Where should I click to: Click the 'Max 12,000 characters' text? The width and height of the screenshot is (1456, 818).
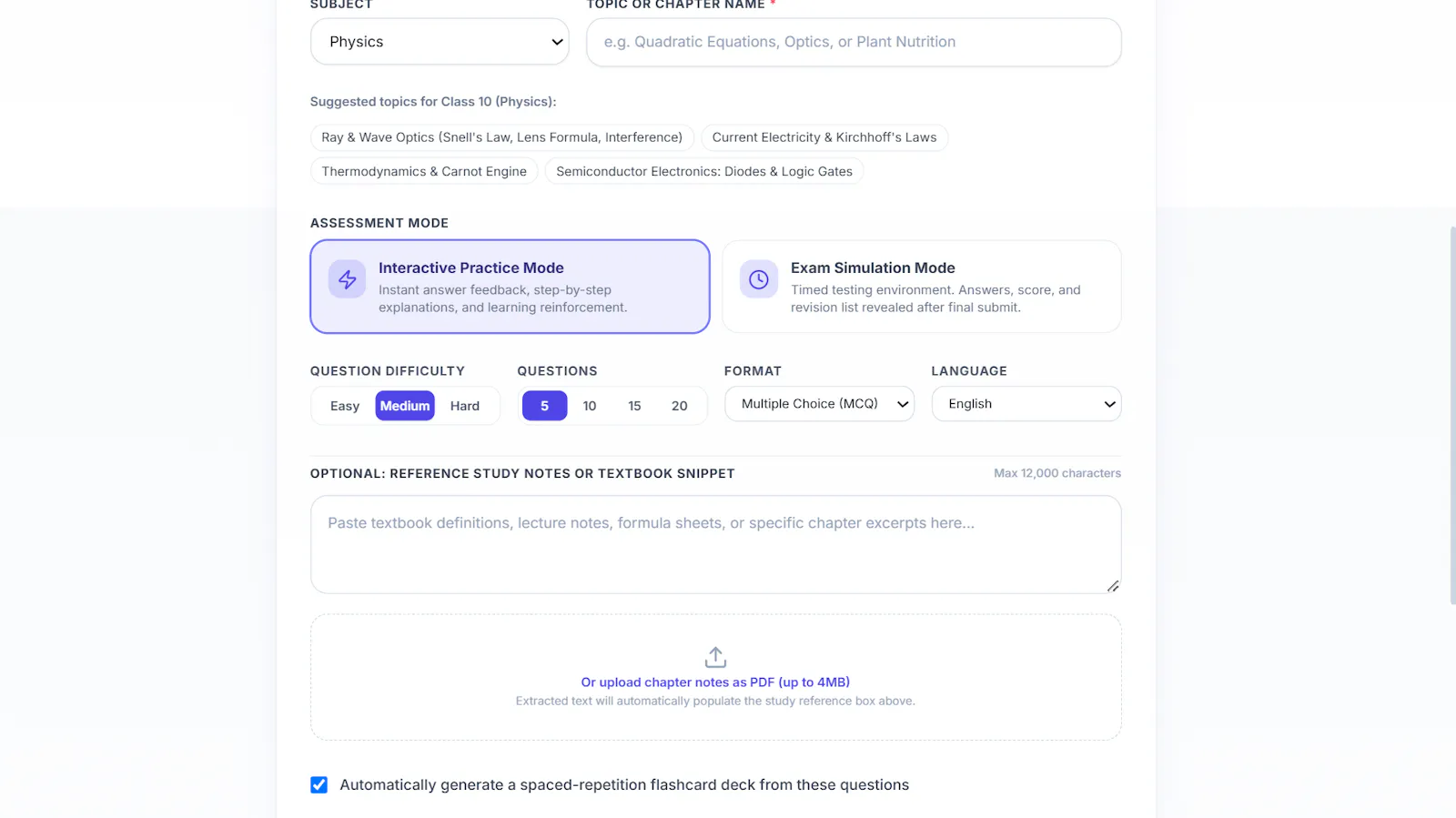1057,473
